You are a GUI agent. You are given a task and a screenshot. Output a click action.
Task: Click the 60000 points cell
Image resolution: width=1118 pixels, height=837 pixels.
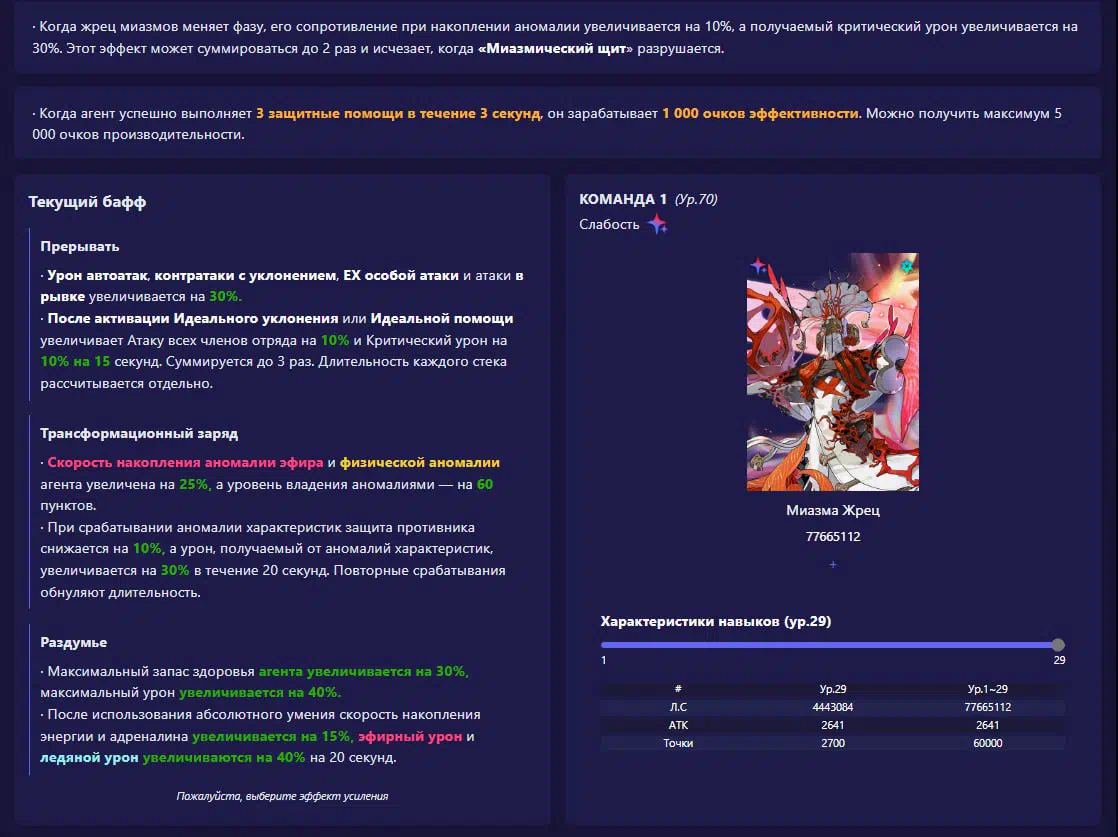[x=988, y=743]
